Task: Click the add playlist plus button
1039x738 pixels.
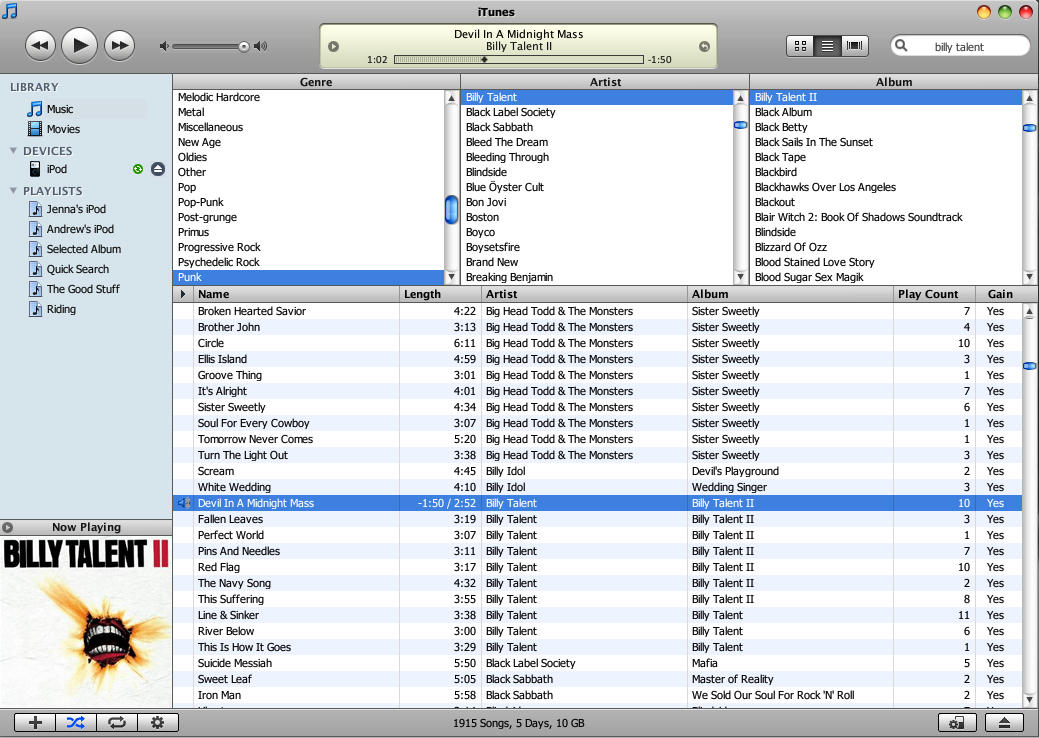Action: 35,723
